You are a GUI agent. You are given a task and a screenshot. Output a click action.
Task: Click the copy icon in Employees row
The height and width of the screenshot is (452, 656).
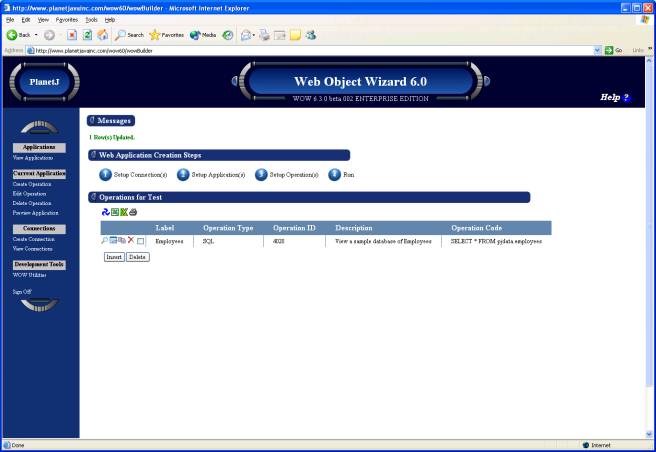122,241
